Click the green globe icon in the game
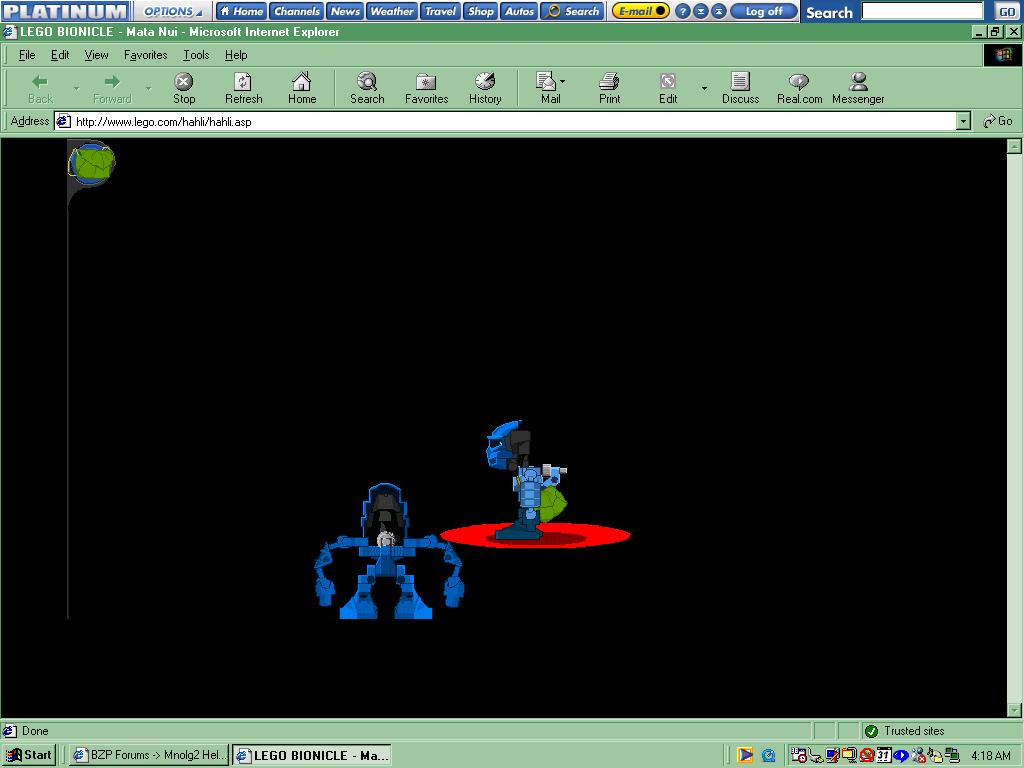Image resolution: width=1024 pixels, height=768 pixels. (x=91, y=163)
